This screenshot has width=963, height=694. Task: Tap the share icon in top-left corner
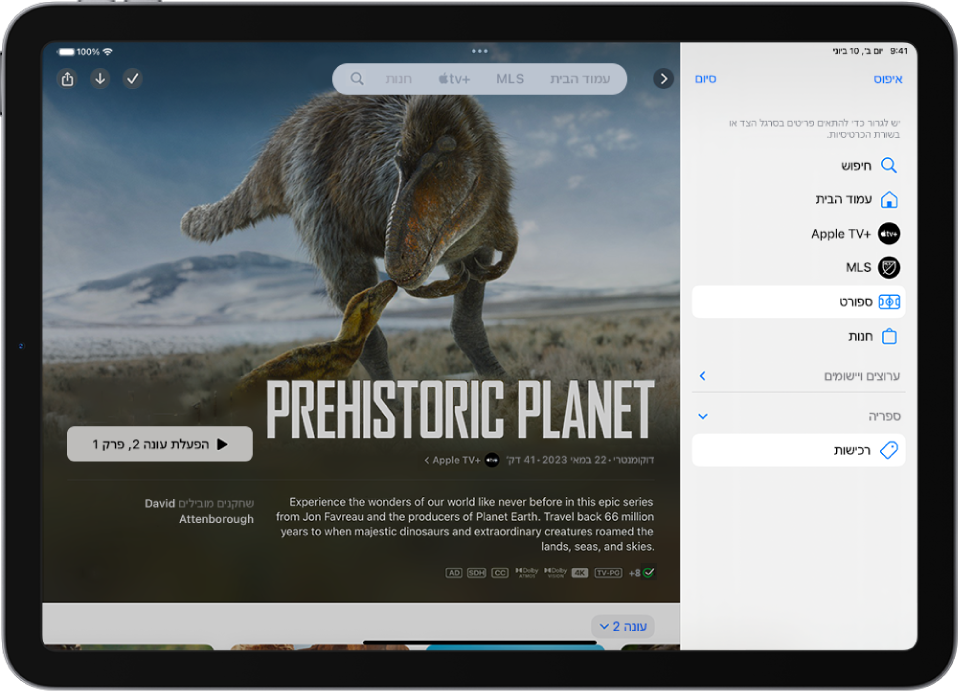click(x=68, y=79)
